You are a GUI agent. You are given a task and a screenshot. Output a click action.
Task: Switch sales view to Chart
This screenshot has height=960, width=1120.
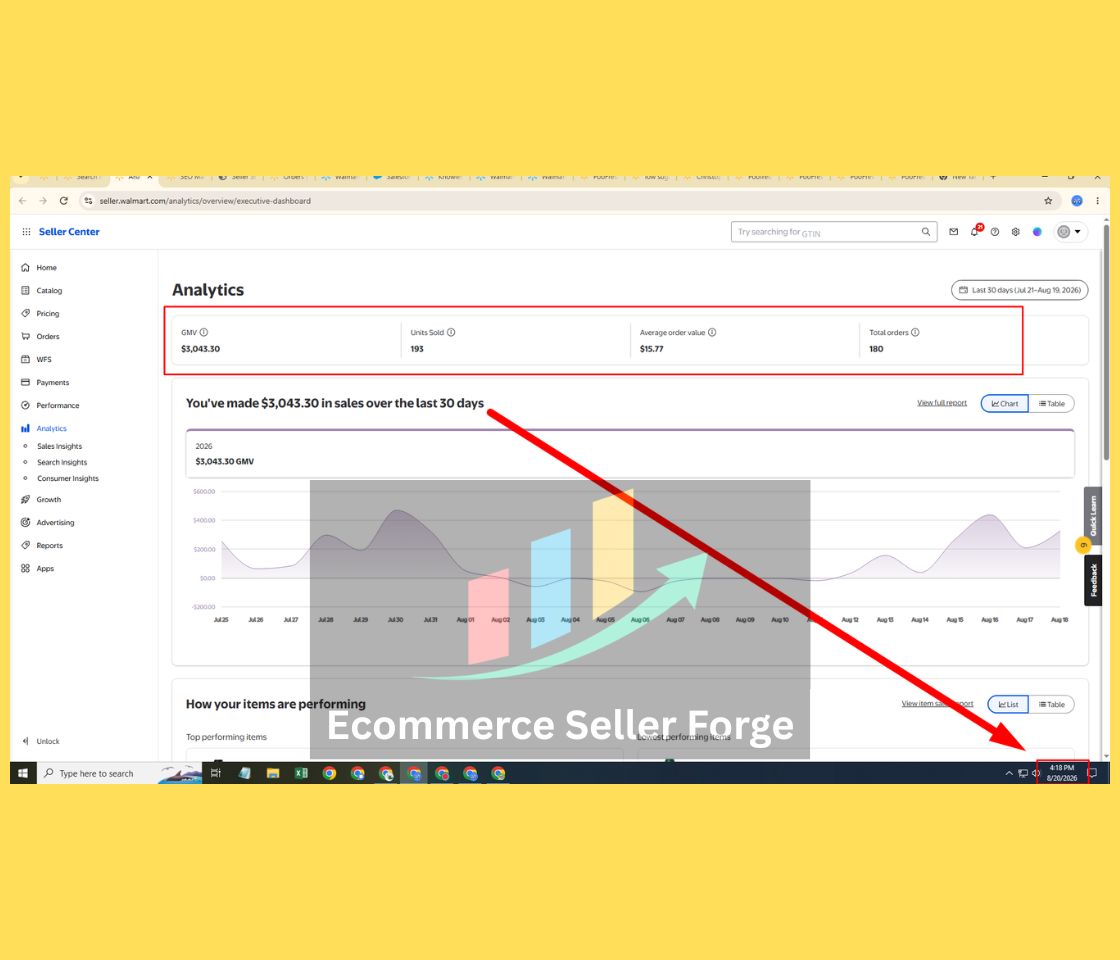[x=1005, y=404]
